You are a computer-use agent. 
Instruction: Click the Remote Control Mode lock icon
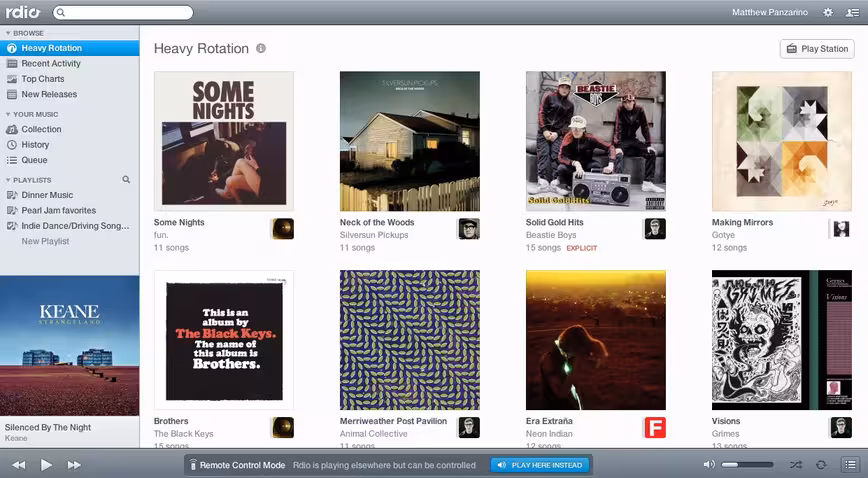pos(193,465)
